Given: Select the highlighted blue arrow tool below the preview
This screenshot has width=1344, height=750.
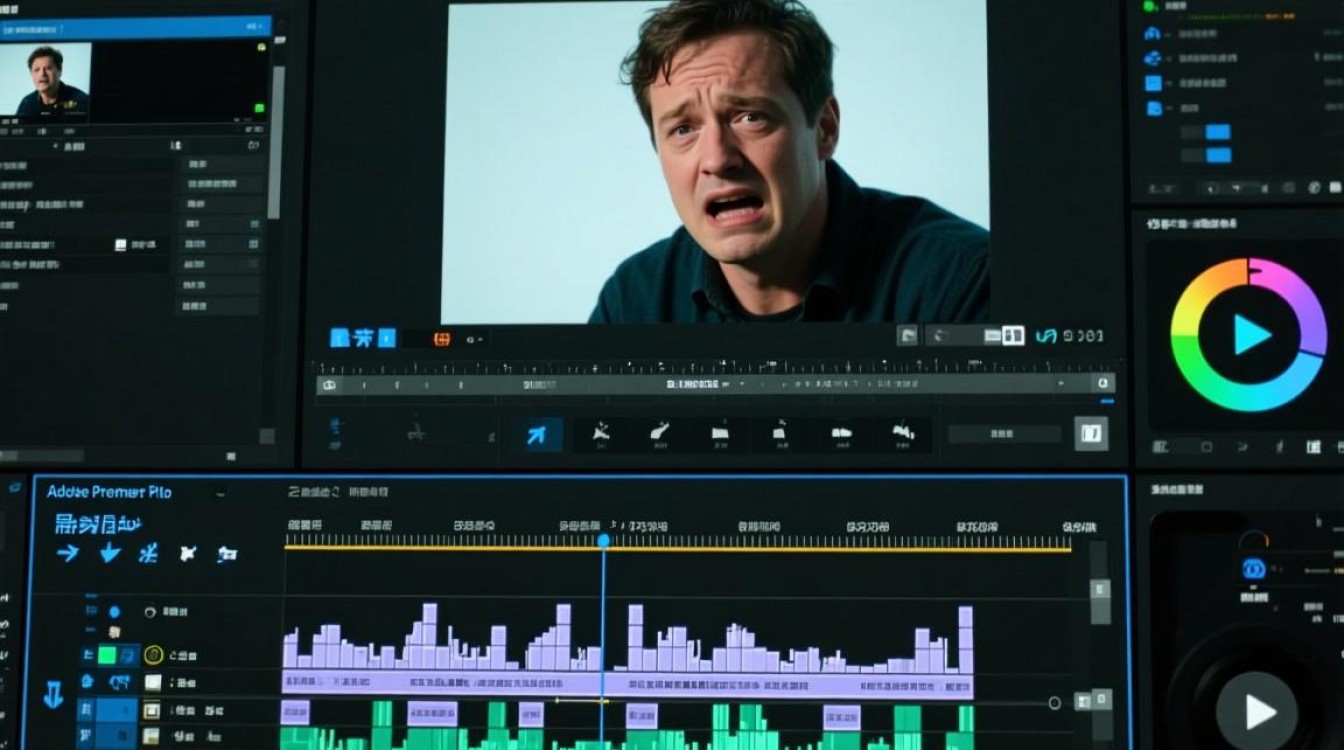Looking at the screenshot, I should click(x=537, y=435).
